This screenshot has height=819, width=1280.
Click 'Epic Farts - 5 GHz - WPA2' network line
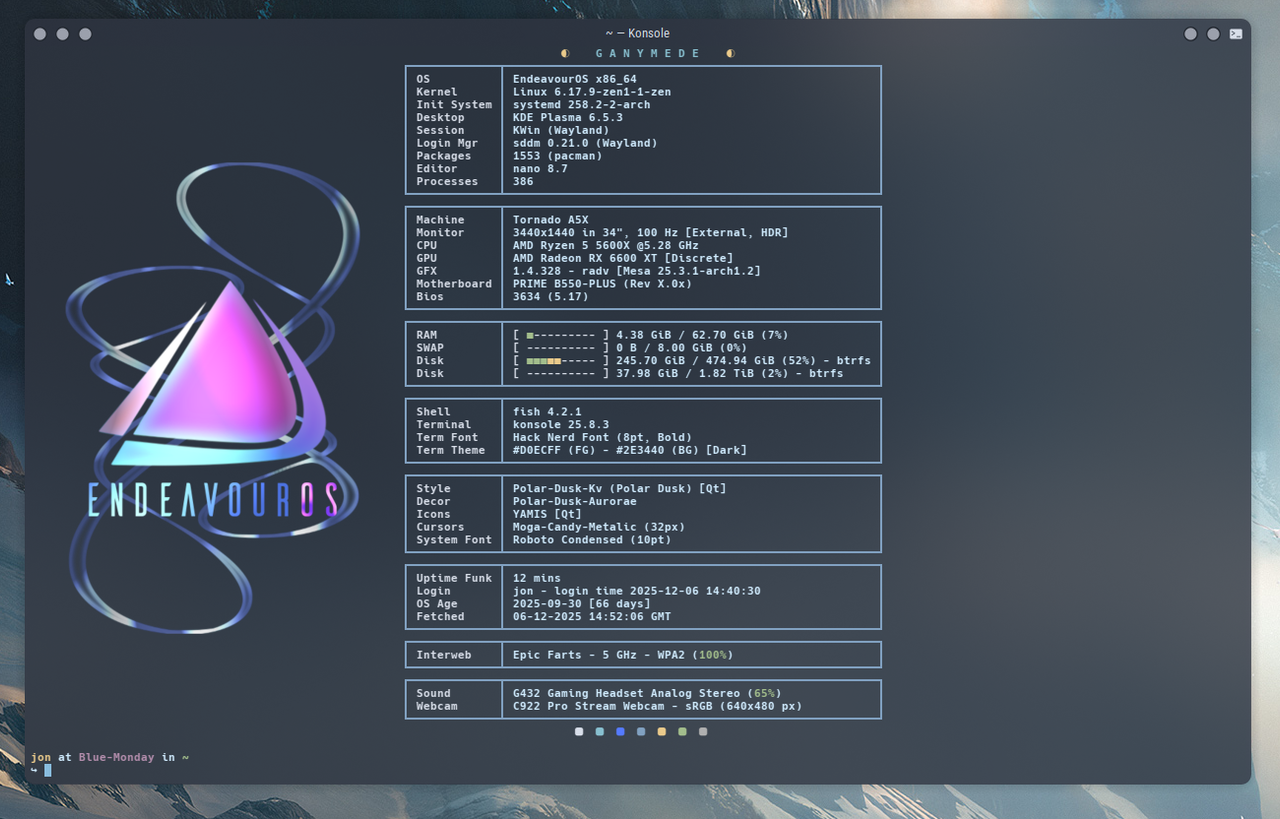click(x=623, y=655)
